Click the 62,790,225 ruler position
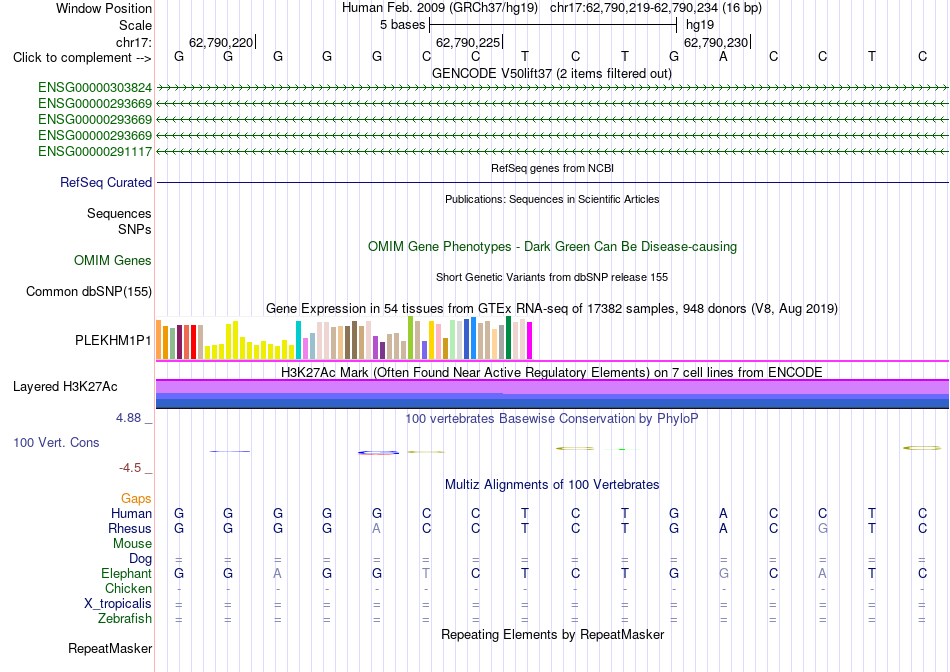This screenshot has height=672, width=950. (x=468, y=42)
